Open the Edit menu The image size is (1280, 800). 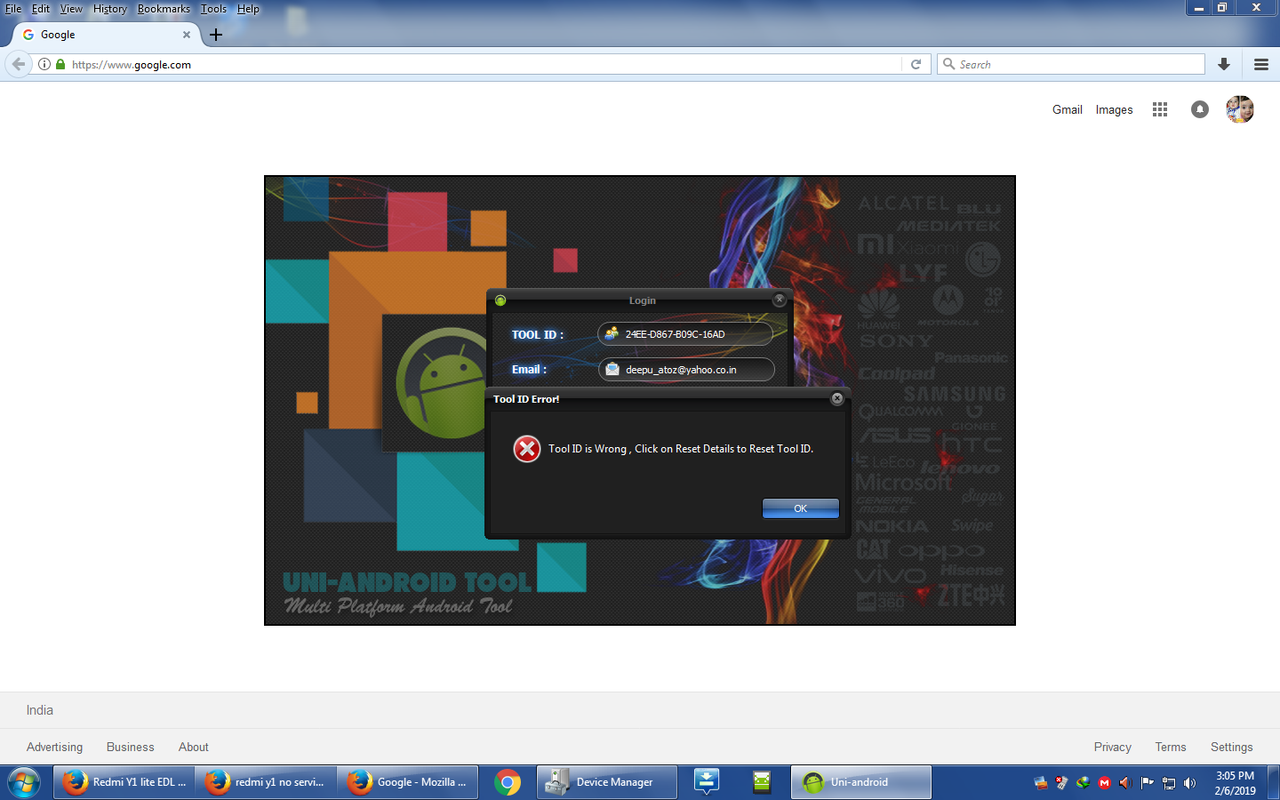tap(40, 9)
